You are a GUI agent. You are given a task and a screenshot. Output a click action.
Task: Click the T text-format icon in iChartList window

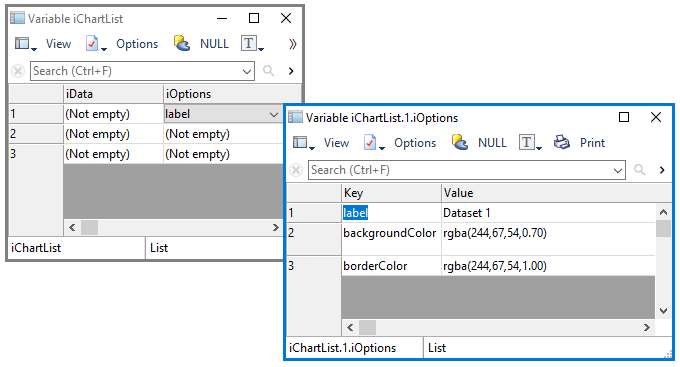click(x=251, y=43)
